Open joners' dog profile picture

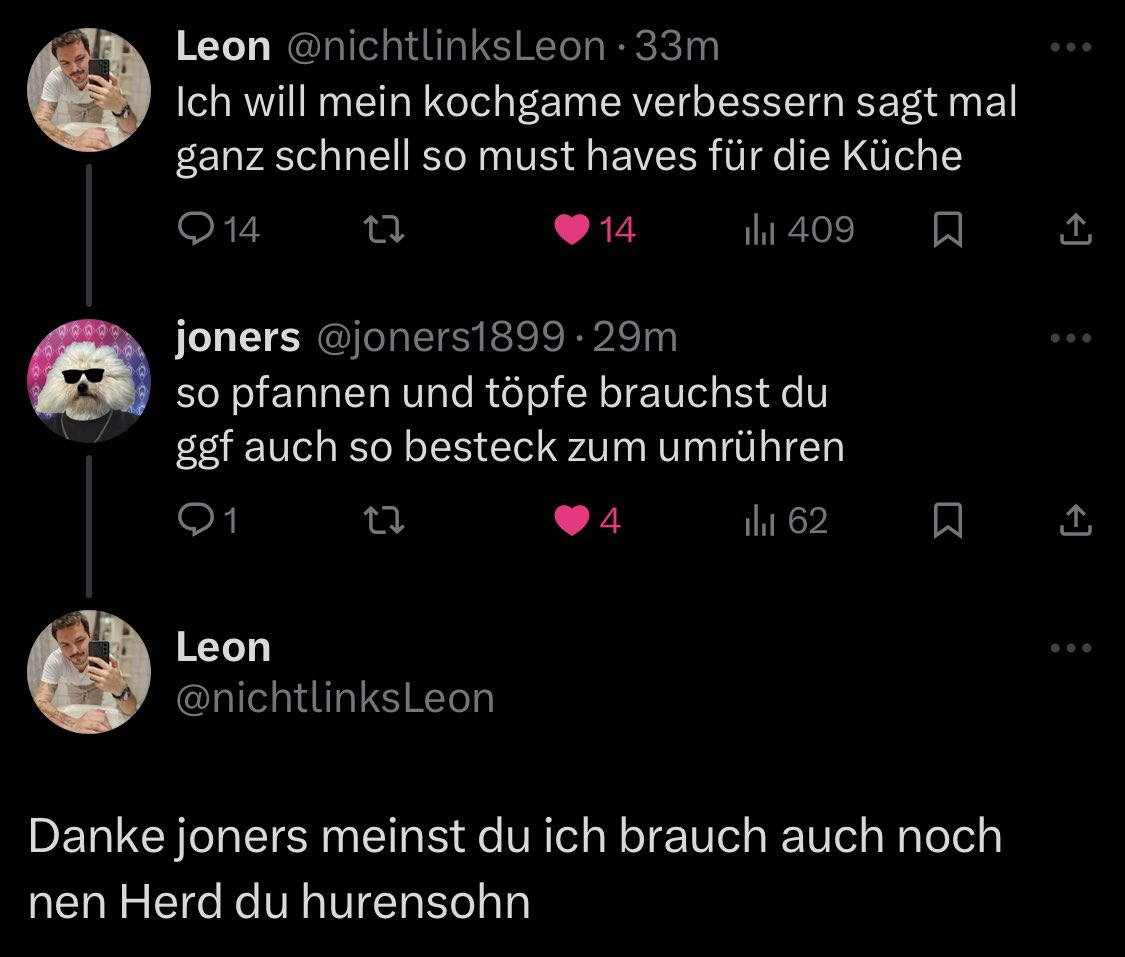(89, 381)
